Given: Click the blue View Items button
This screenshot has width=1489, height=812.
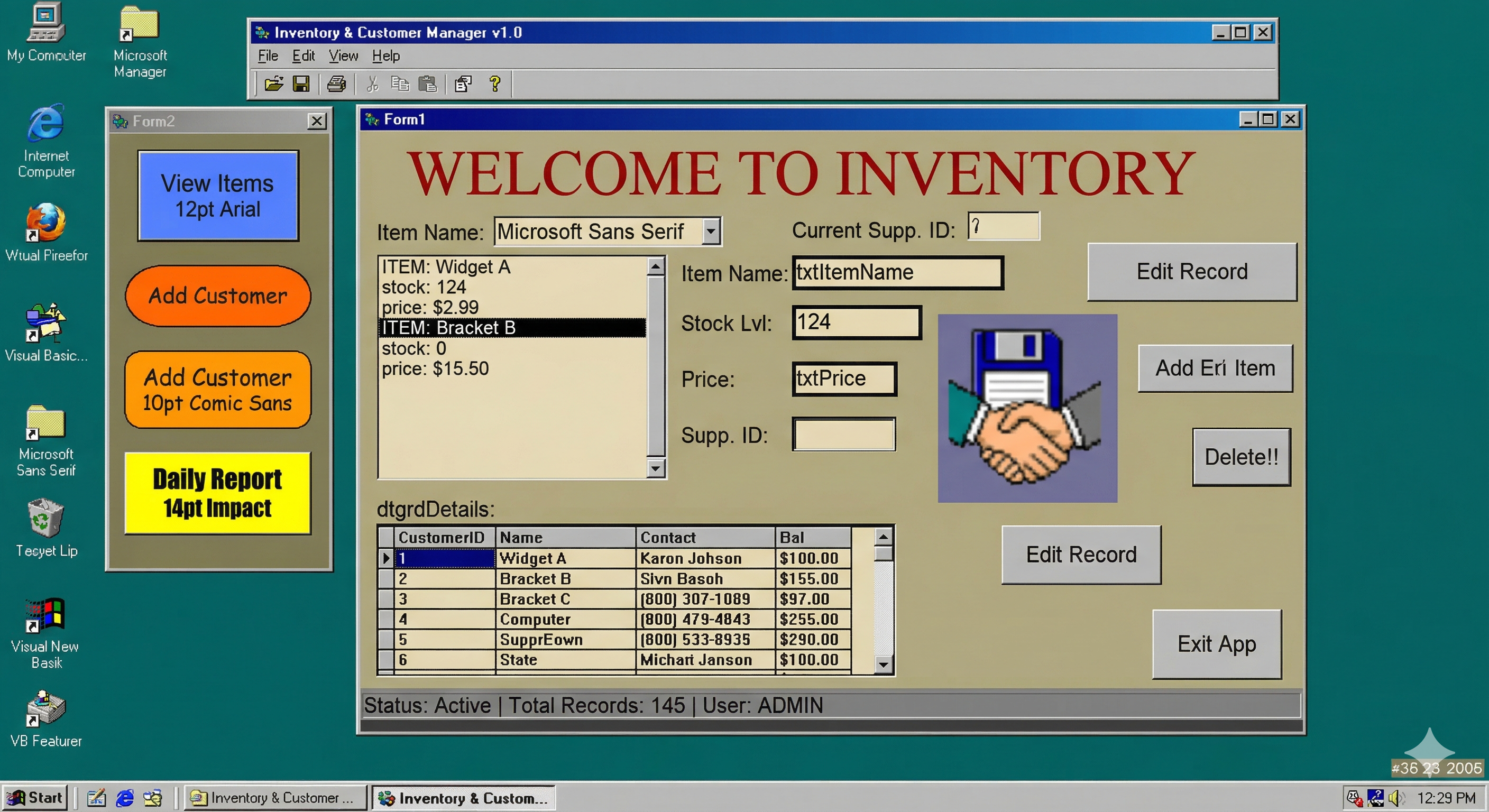Looking at the screenshot, I should [218, 196].
